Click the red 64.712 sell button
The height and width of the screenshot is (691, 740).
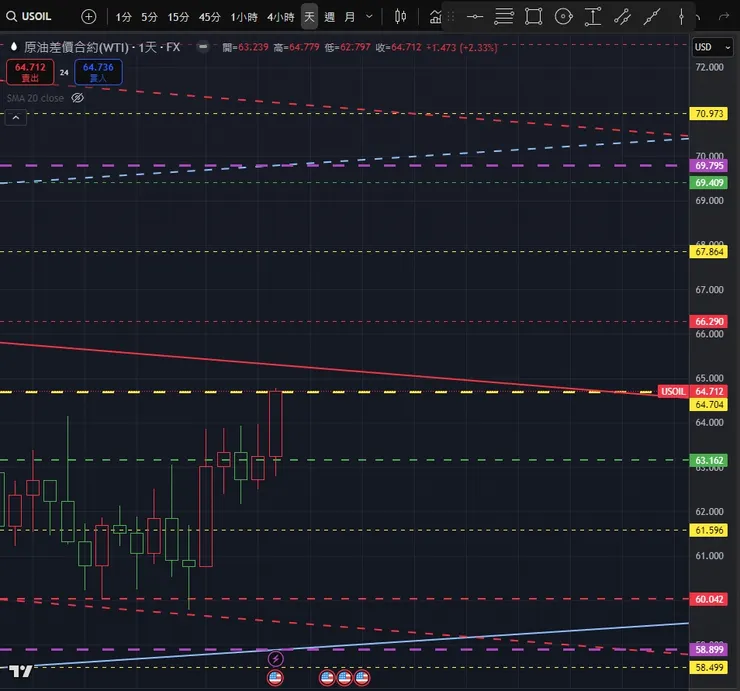(30, 72)
